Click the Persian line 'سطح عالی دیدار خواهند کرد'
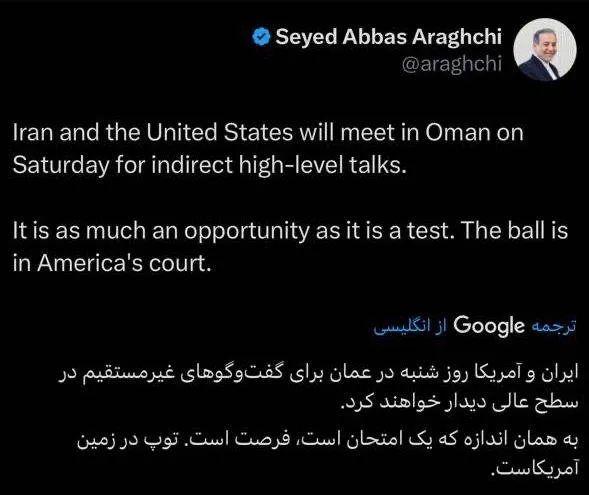The height and width of the screenshot is (495, 589). pos(459,402)
